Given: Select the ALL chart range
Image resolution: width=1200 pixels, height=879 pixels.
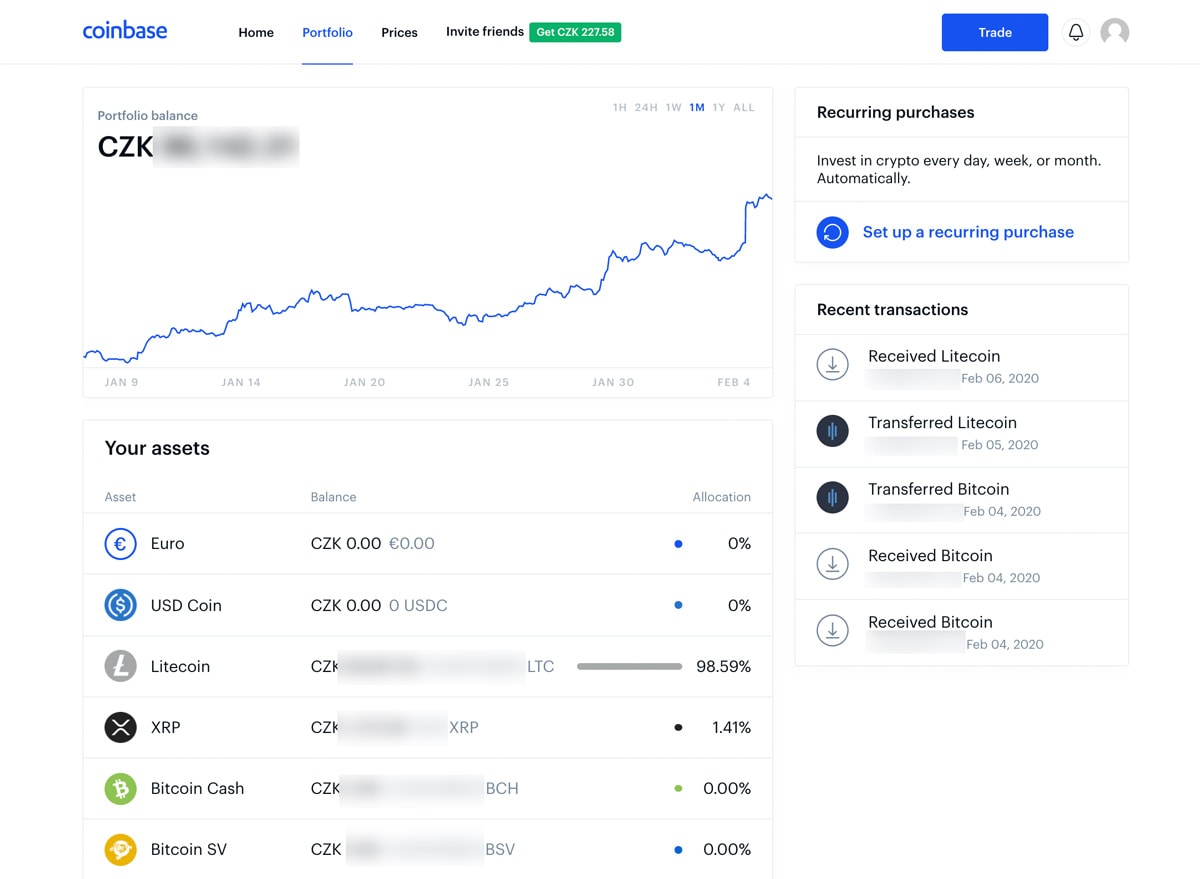Looking at the screenshot, I should point(744,108).
